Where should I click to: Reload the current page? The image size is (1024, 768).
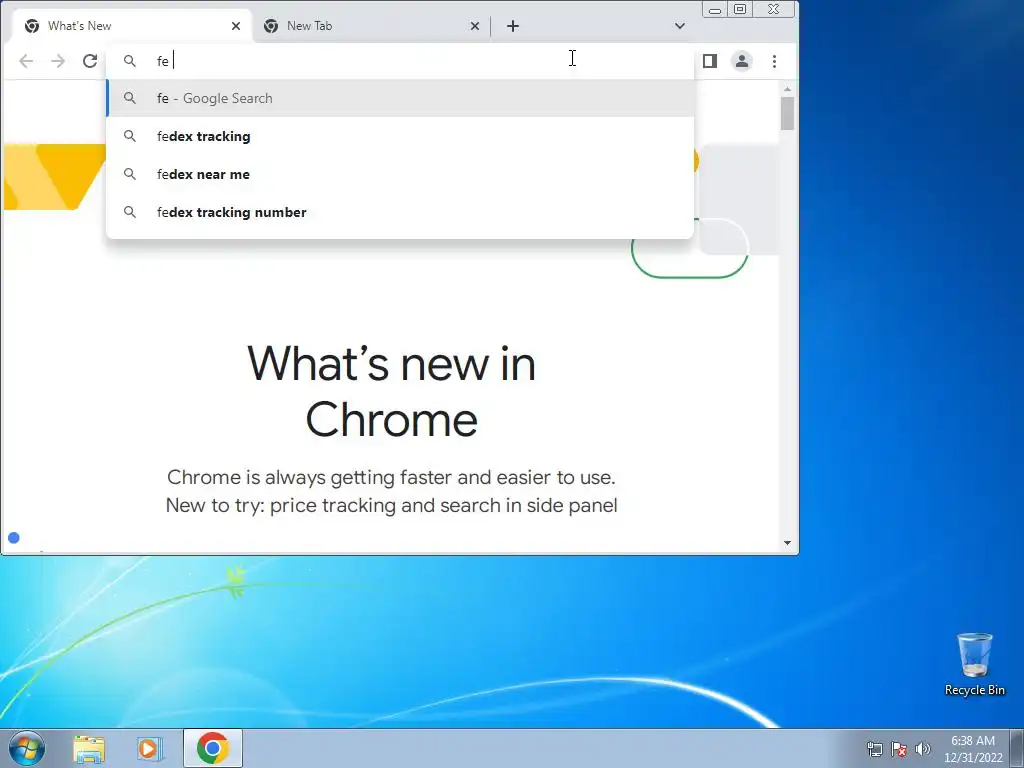pos(90,61)
